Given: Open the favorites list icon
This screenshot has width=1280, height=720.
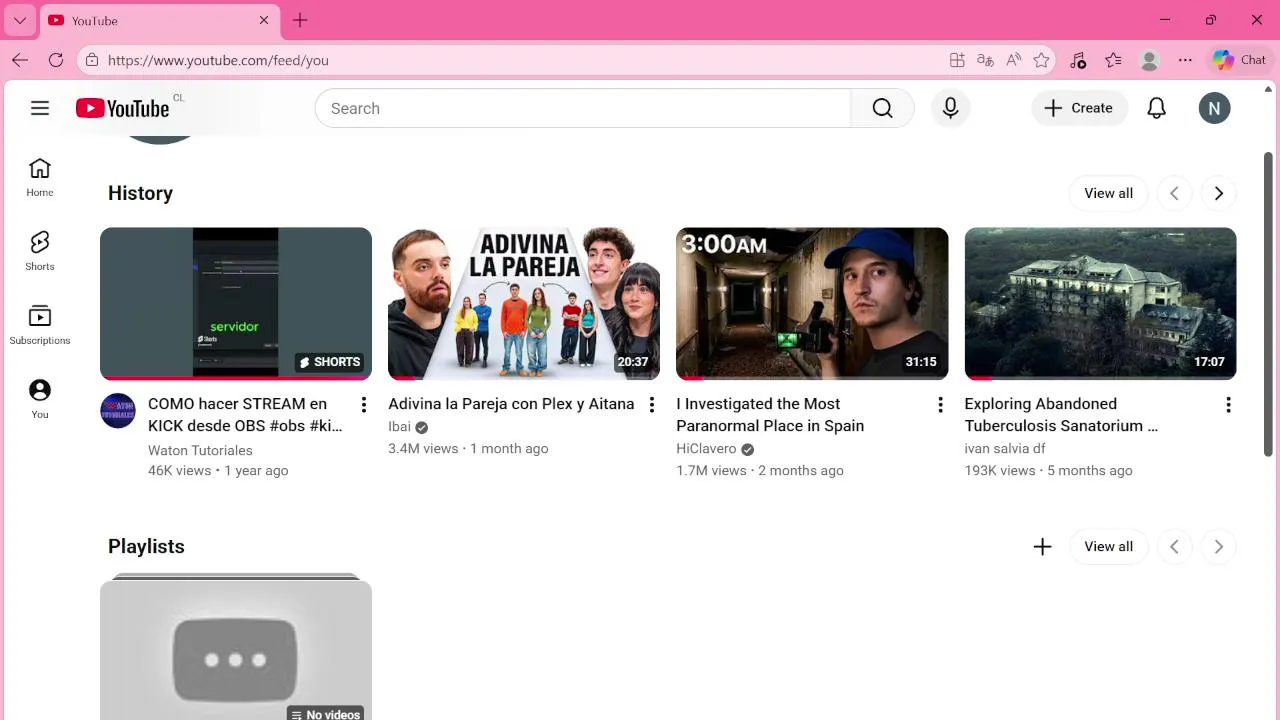Looking at the screenshot, I should (1113, 60).
